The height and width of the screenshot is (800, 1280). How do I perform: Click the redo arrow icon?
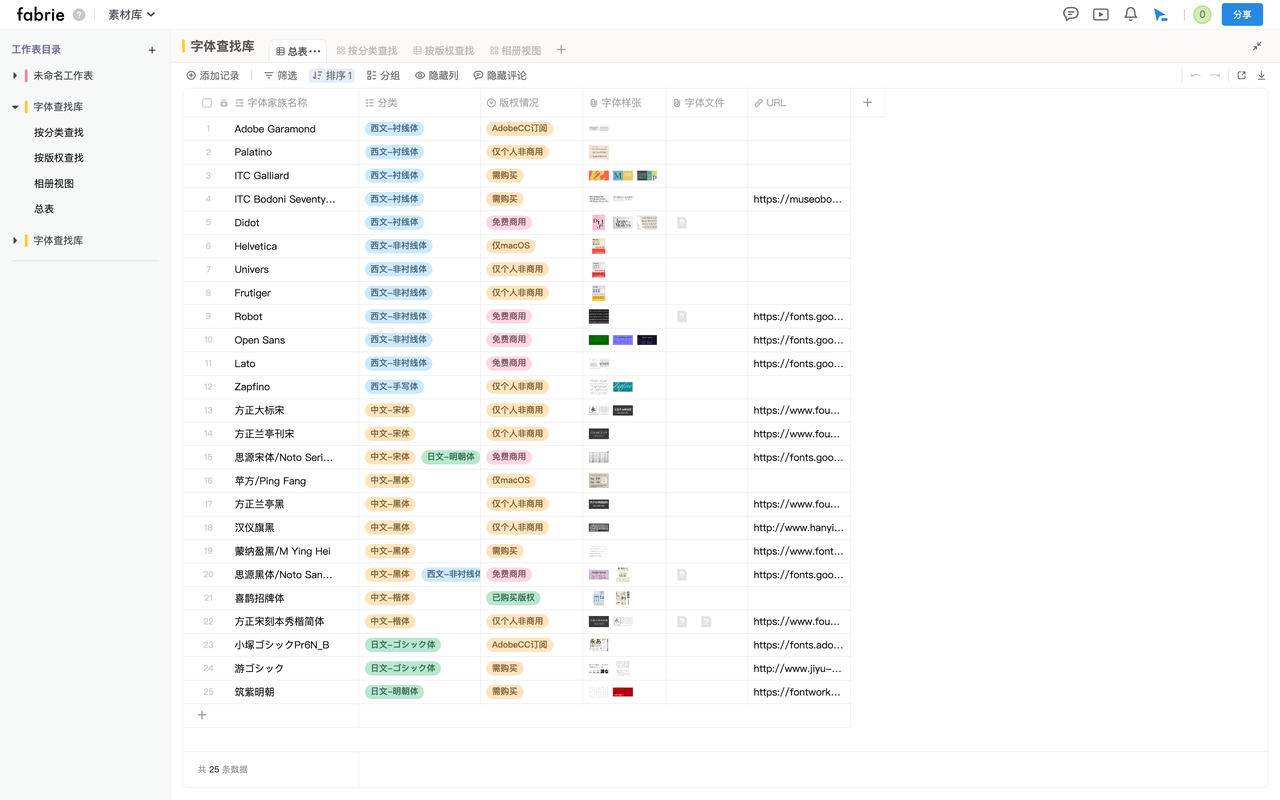pos(1215,76)
